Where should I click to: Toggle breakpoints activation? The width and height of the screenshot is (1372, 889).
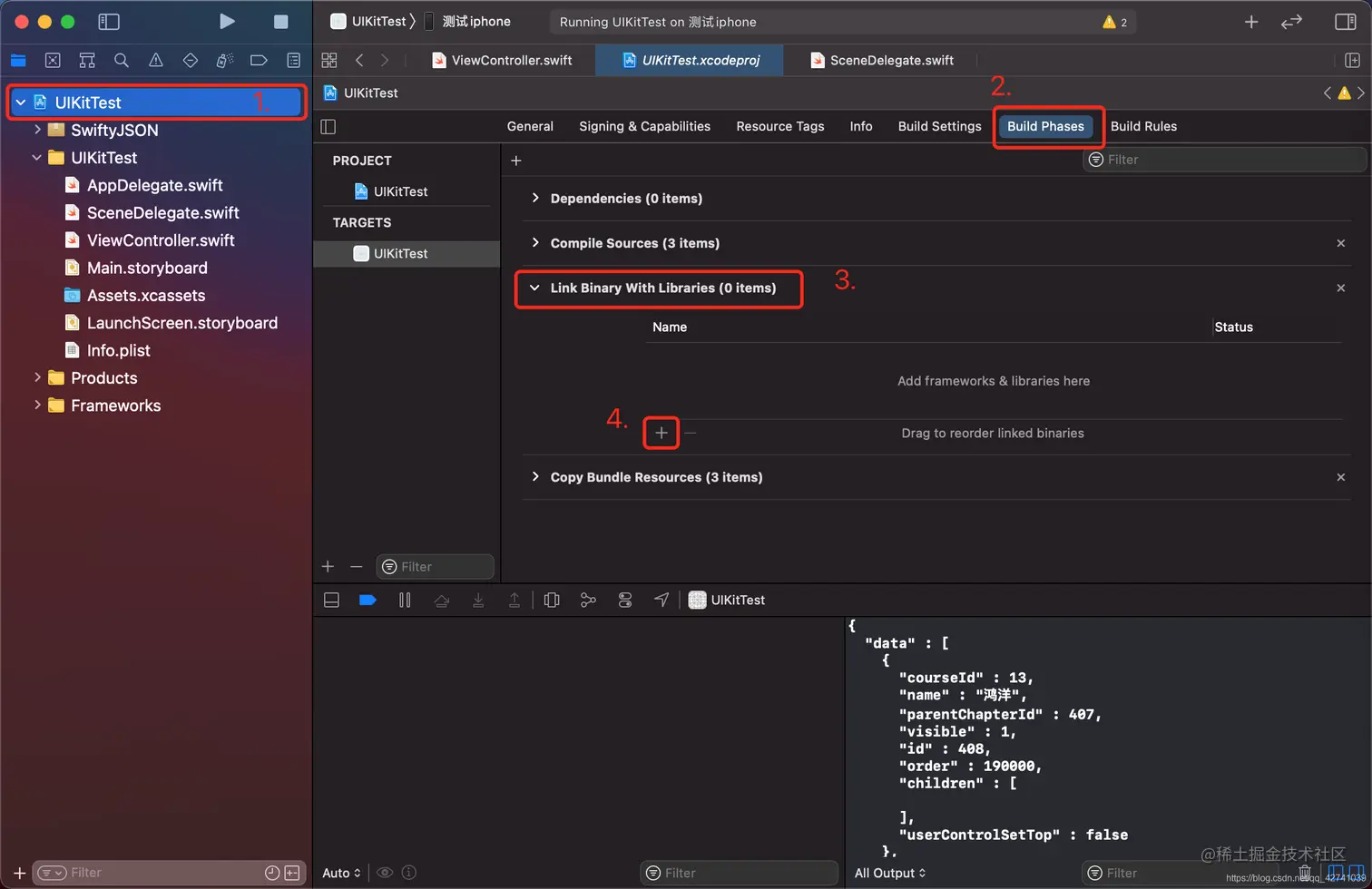[x=367, y=600]
